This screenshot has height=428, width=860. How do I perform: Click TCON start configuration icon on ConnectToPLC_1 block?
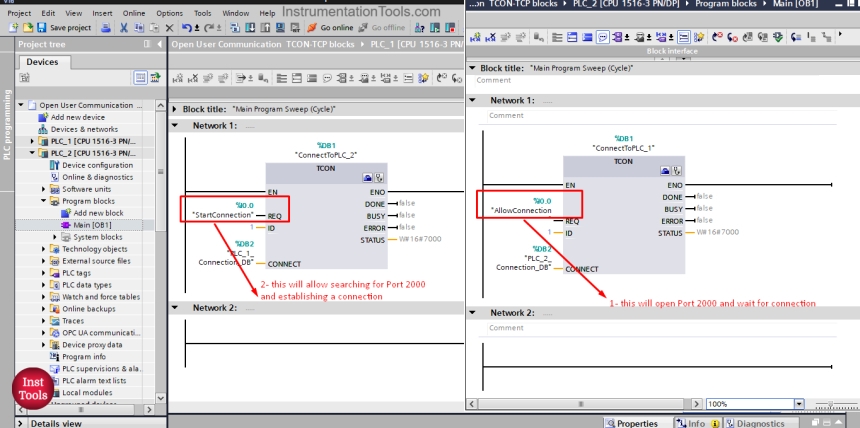click(665, 171)
